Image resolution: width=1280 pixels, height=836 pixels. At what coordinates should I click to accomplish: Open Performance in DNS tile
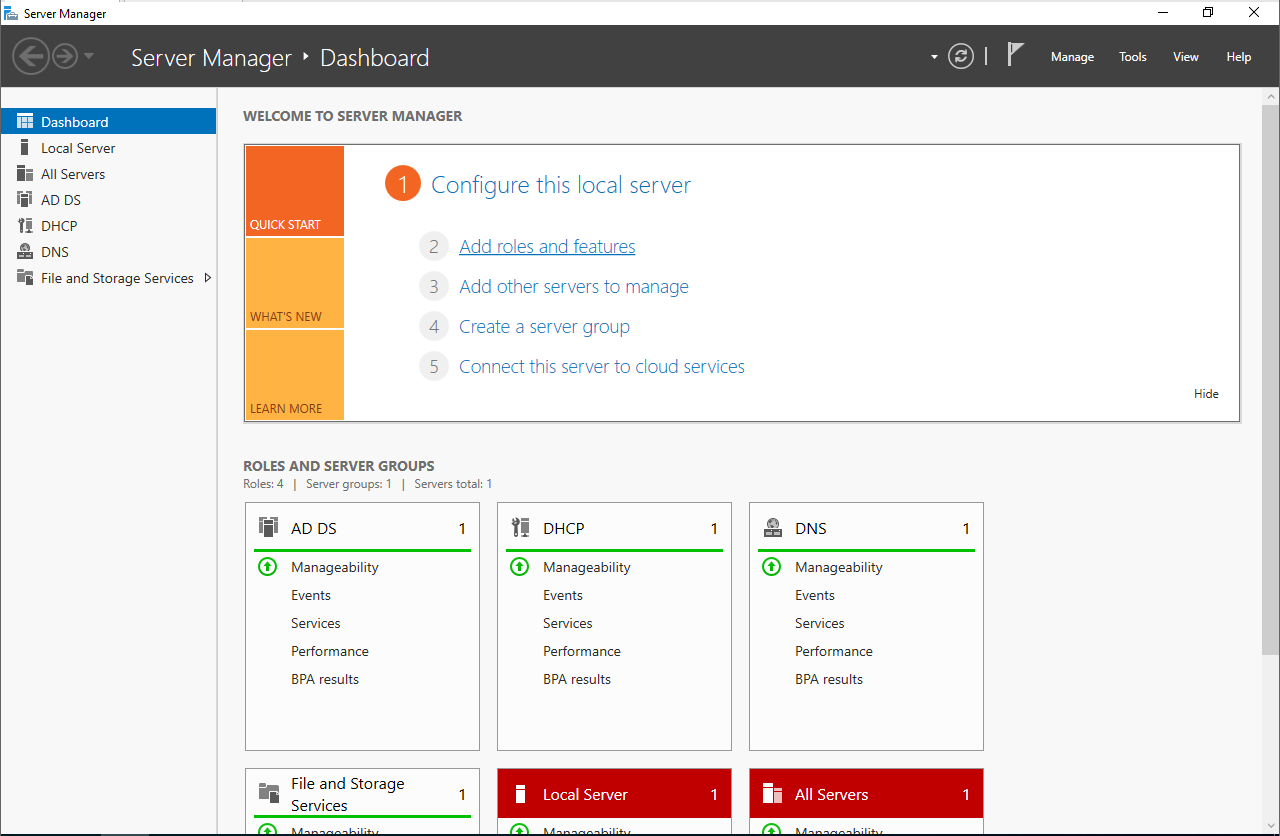point(834,651)
